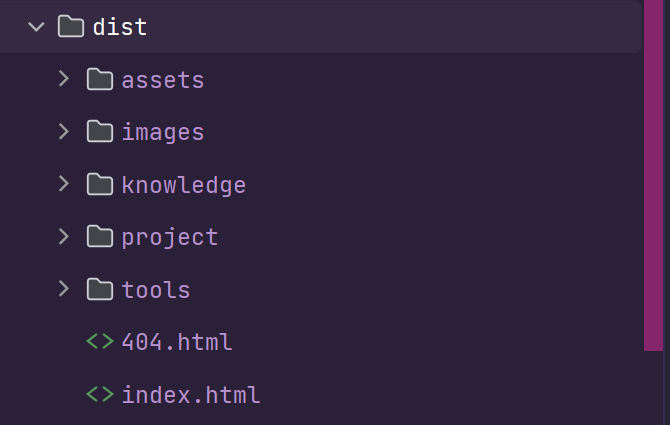The width and height of the screenshot is (670, 425).
Task: Click the 404.html HTML file icon
Action: (99, 342)
